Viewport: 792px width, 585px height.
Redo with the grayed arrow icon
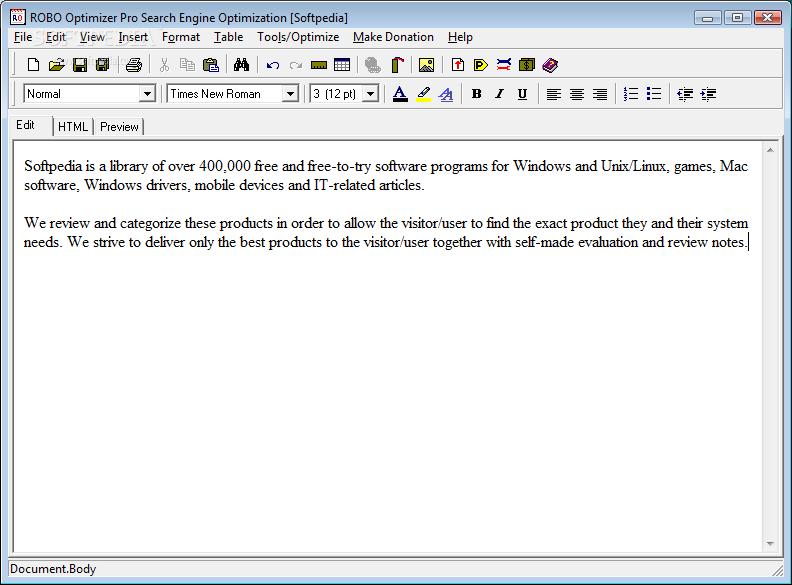(296, 65)
